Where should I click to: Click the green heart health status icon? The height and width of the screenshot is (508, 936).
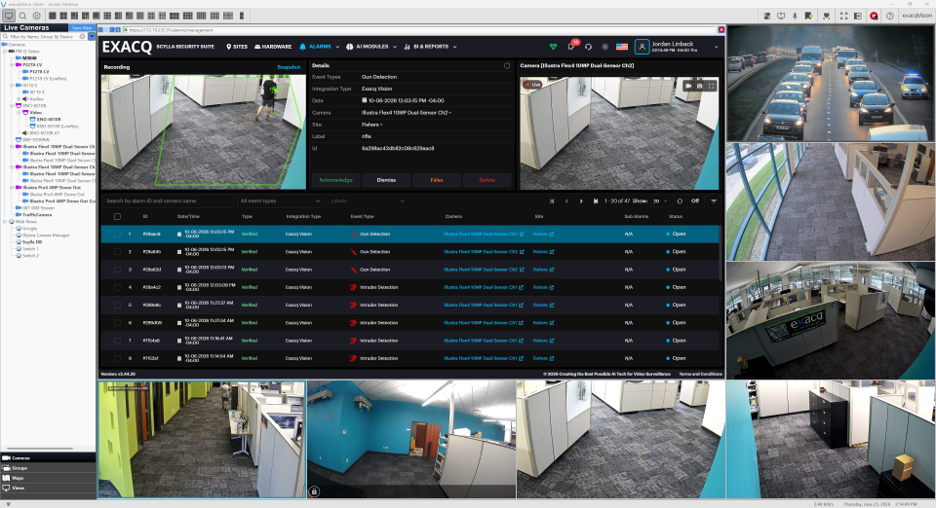click(x=553, y=47)
